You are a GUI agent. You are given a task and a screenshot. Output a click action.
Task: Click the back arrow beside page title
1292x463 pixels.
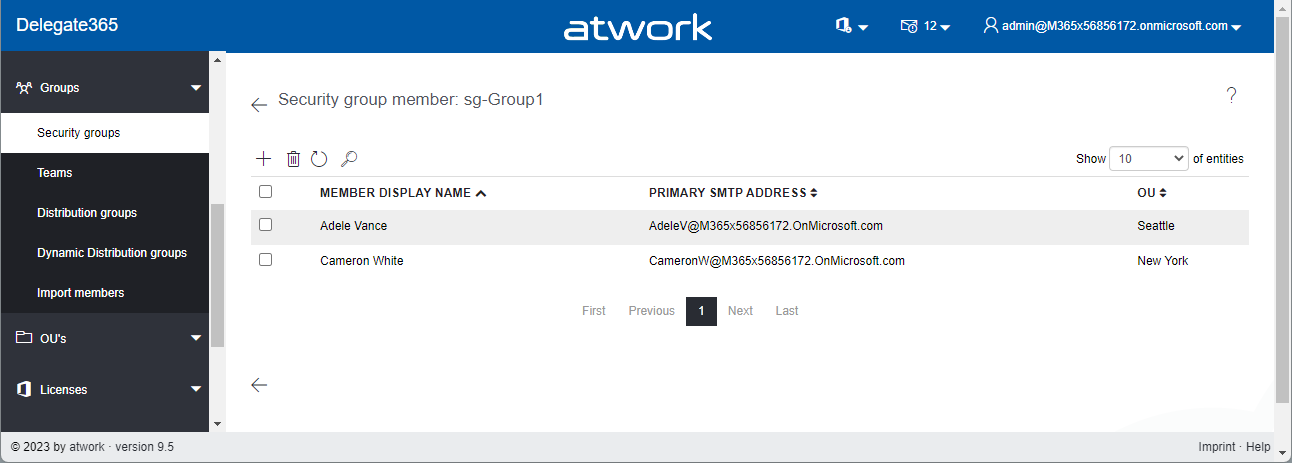(x=259, y=104)
